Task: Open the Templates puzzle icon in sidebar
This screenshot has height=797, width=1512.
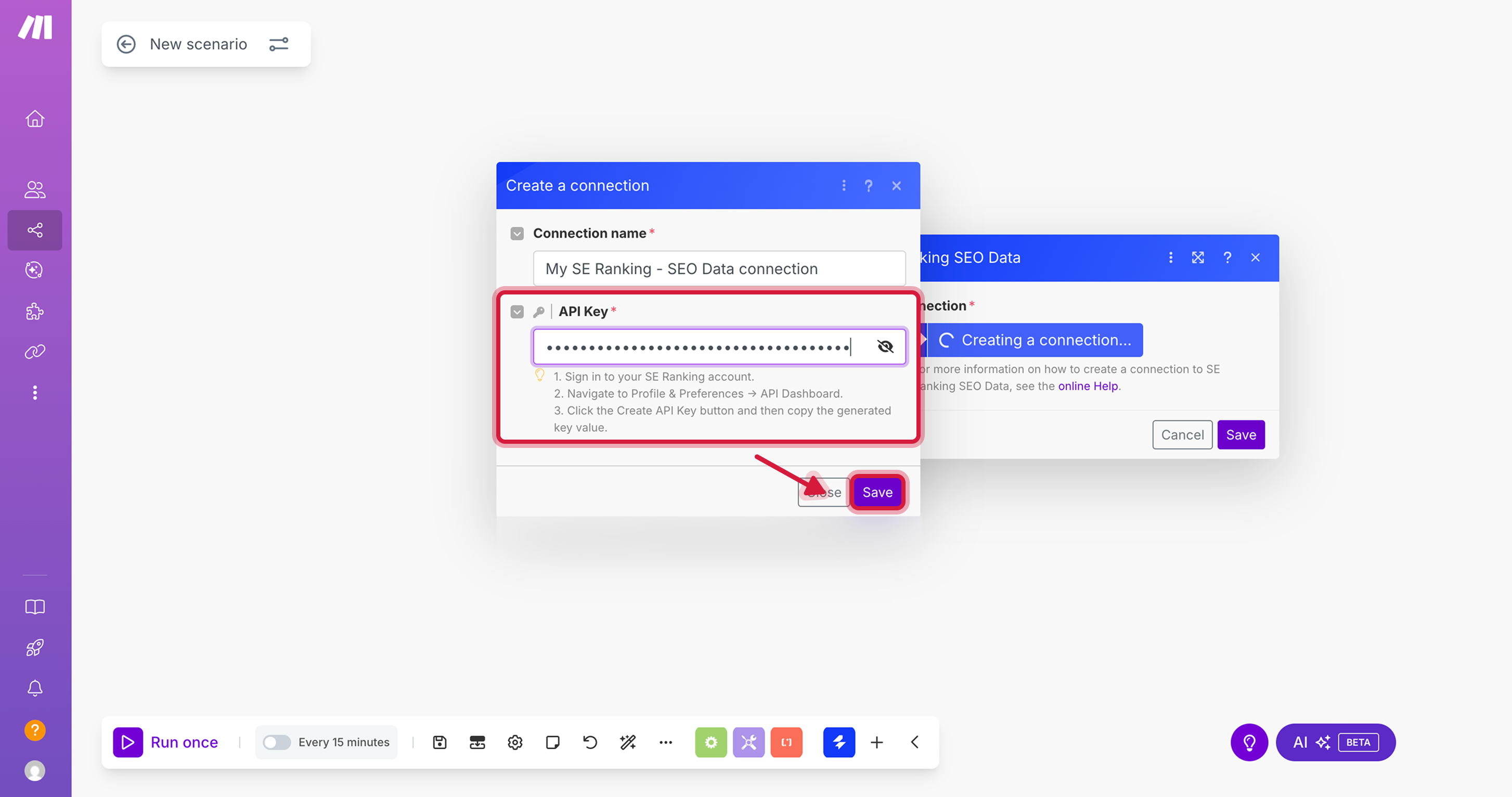Action: click(x=35, y=311)
